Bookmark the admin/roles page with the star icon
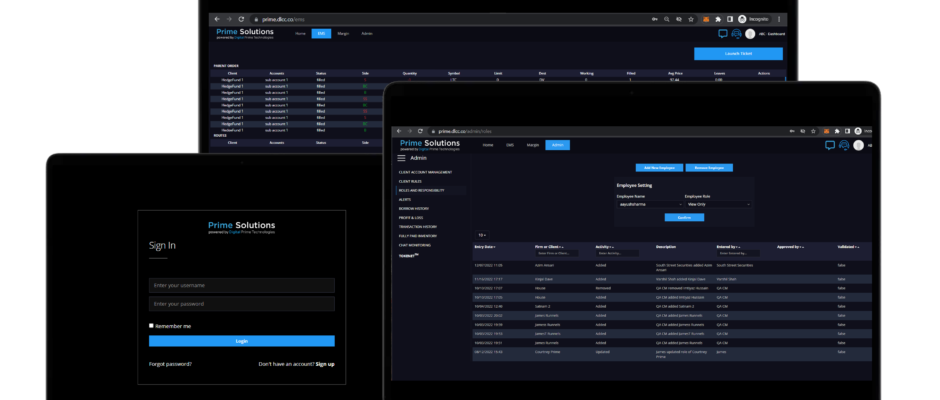Image resolution: width=940 pixels, height=400 pixels. point(814,131)
